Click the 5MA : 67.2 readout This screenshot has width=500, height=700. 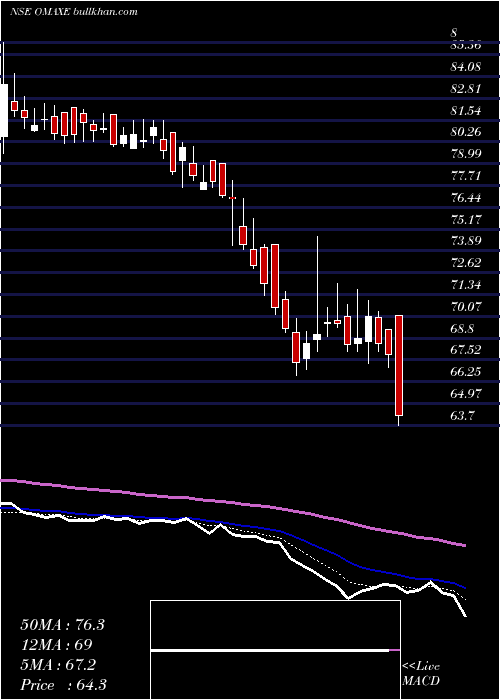[x=58, y=665]
